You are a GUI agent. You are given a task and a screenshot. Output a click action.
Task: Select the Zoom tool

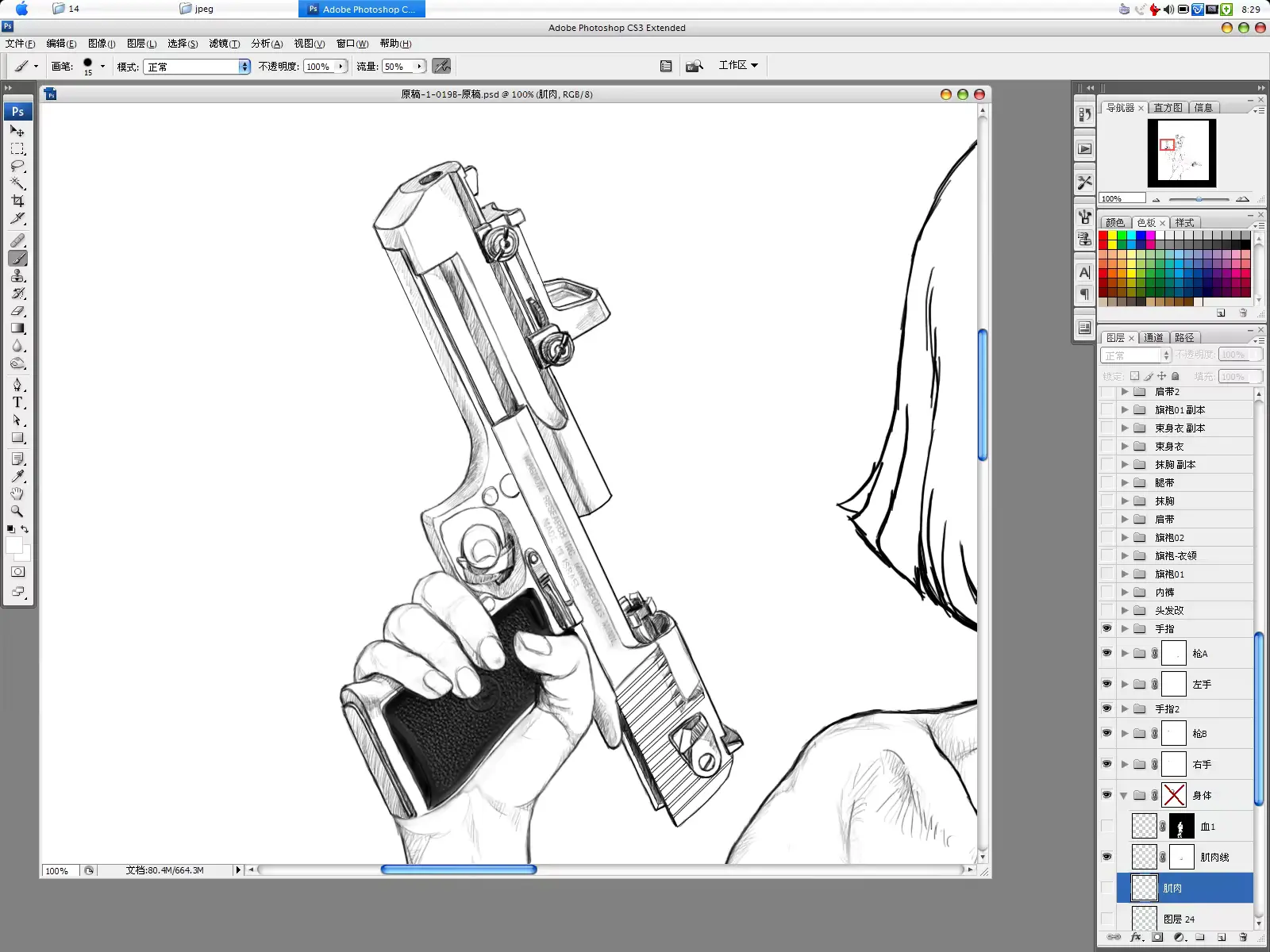(17, 511)
